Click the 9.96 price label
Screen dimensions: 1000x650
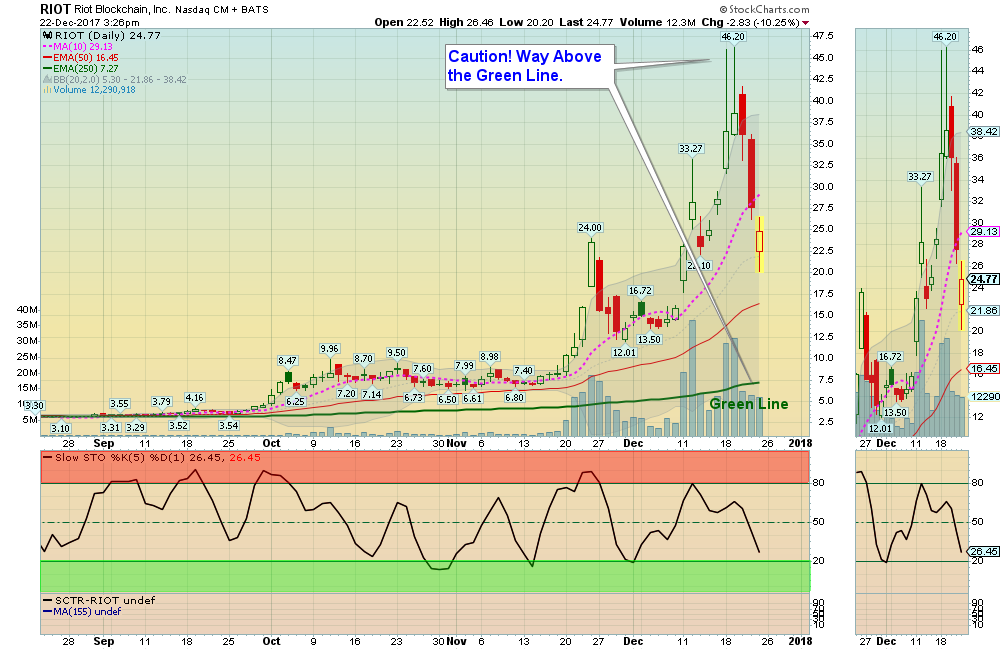click(x=330, y=349)
